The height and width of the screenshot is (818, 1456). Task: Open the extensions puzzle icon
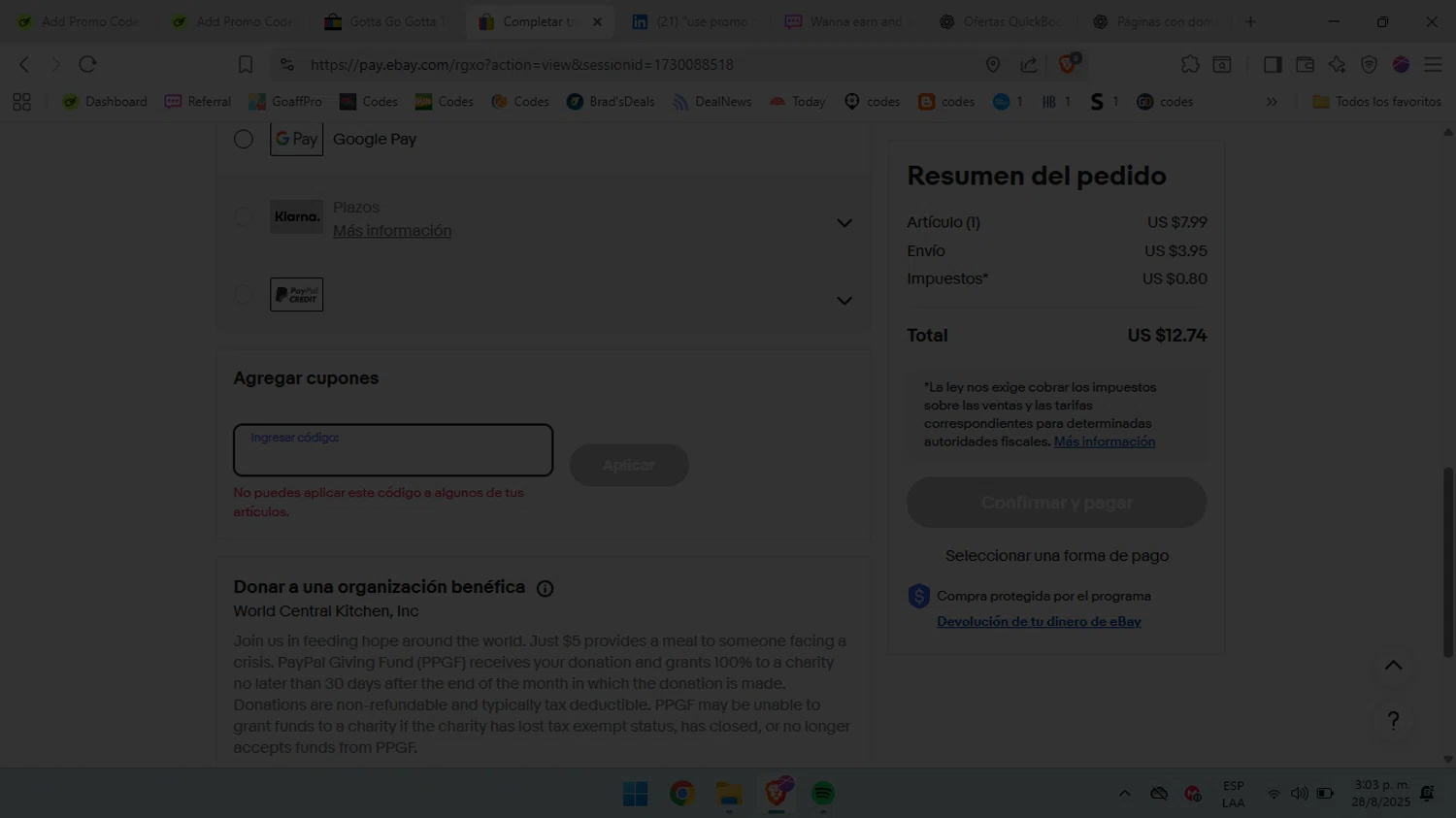[x=1190, y=64]
